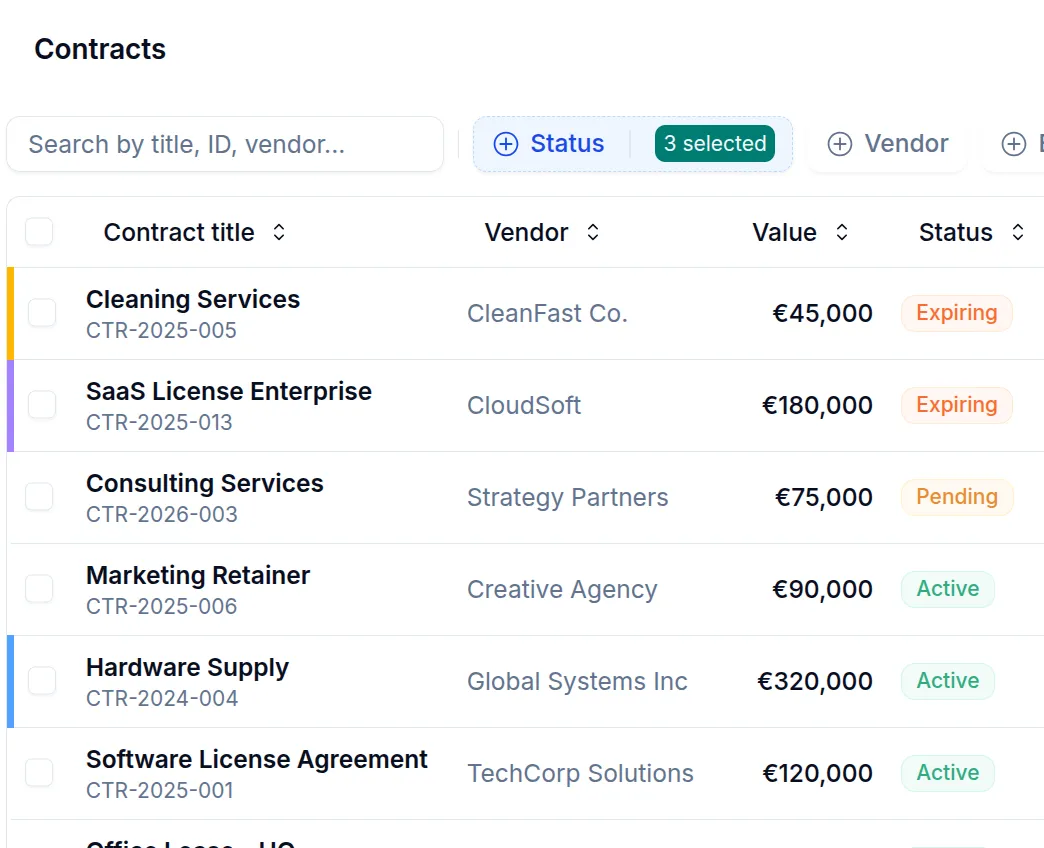Screen dimensions: 1044x848
Task: Click the €90,000 value cell
Action: coord(822,589)
